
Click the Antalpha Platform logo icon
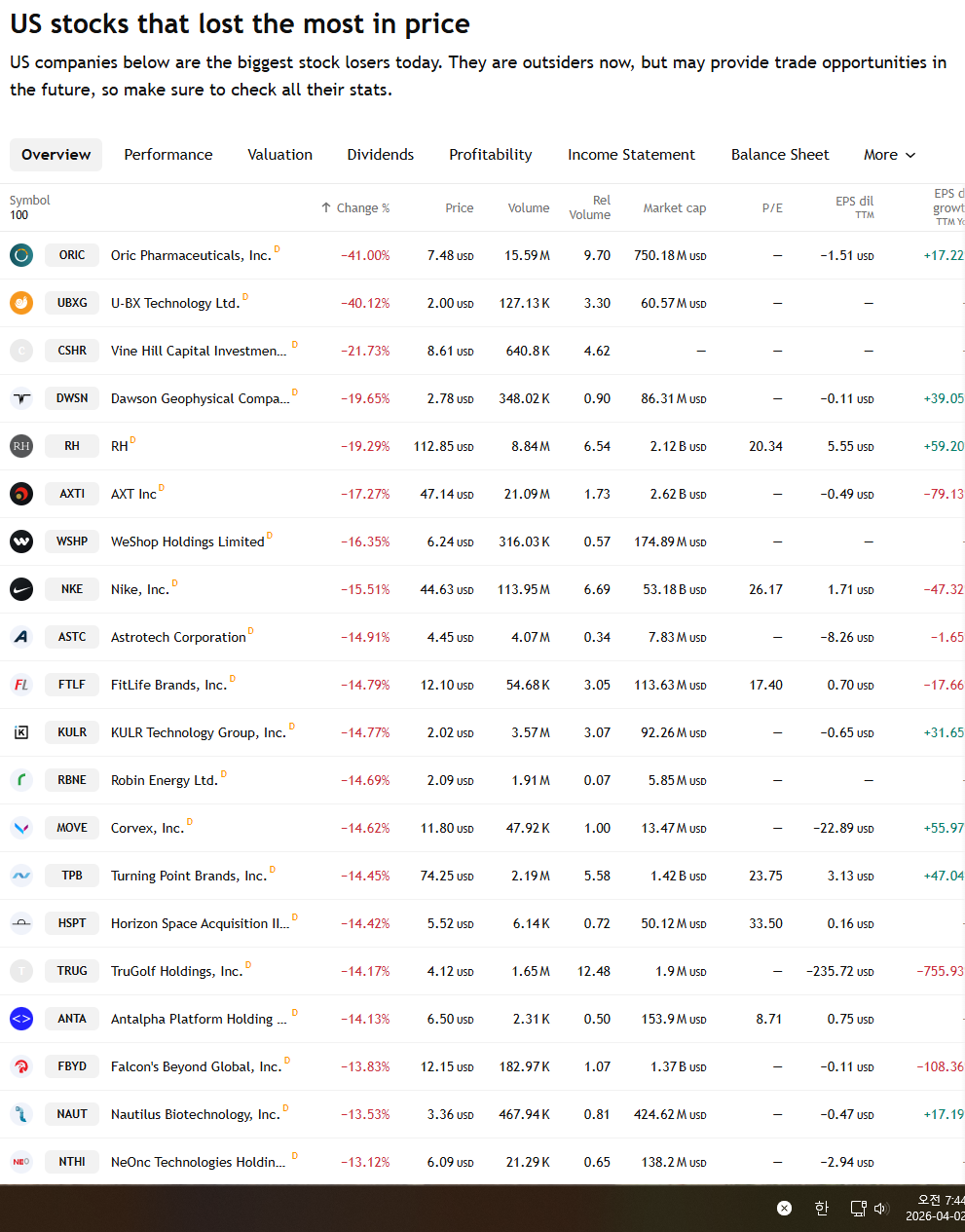pyautogui.click(x=21, y=1019)
